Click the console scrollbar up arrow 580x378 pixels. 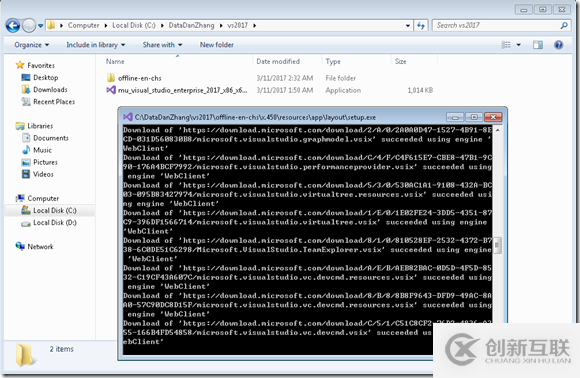pyautogui.click(x=498, y=130)
